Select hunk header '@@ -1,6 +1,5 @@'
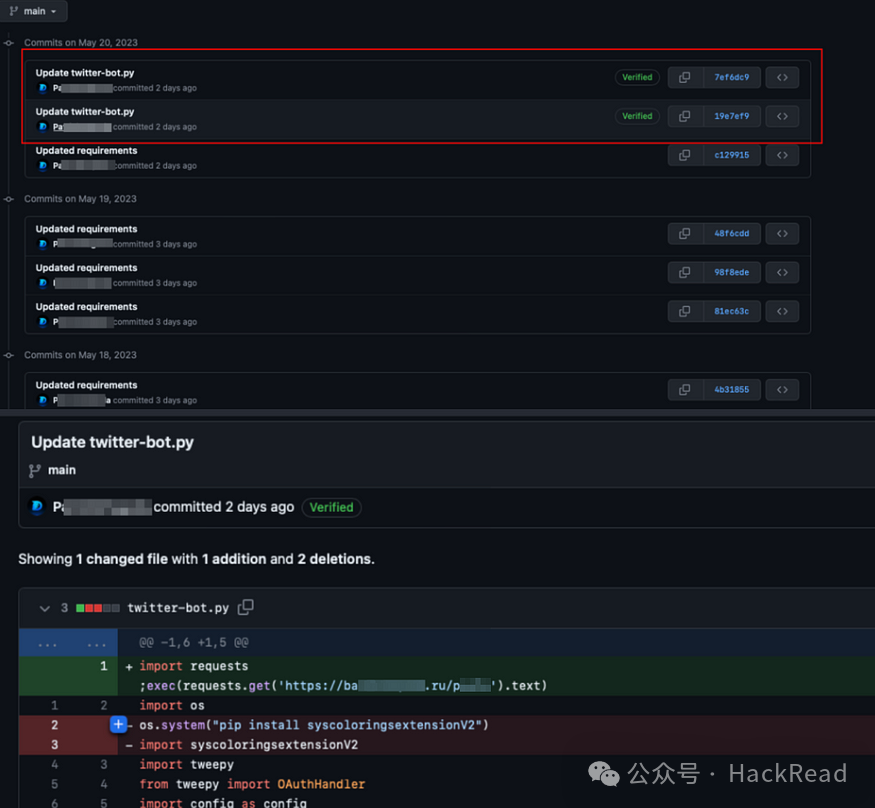Screen dimensions: 875x808 pyautogui.click(x=194, y=643)
